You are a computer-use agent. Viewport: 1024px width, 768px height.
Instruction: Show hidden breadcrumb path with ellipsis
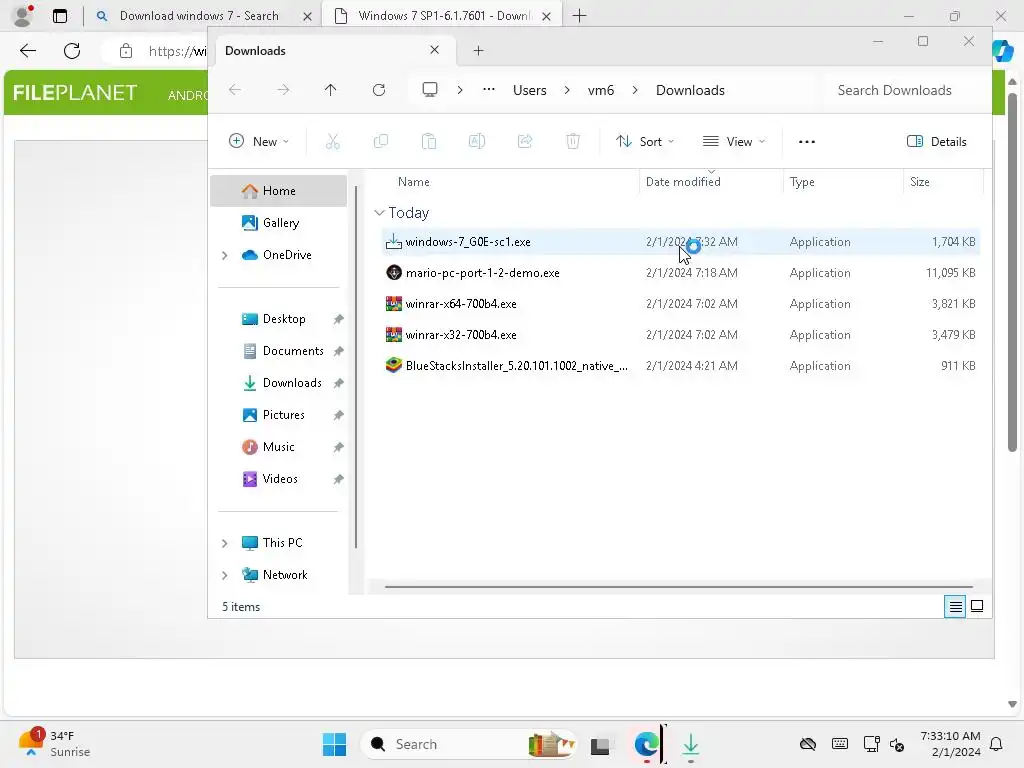pyautogui.click(x=488, y=90)
